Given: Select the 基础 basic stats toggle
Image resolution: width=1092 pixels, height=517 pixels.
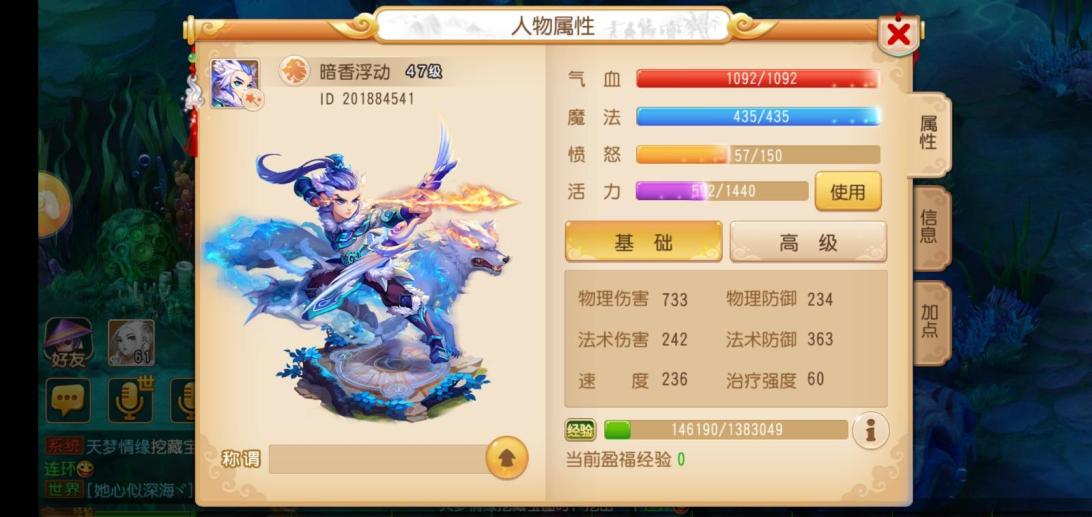Looking at the screenshot, I should coord(644,242).
